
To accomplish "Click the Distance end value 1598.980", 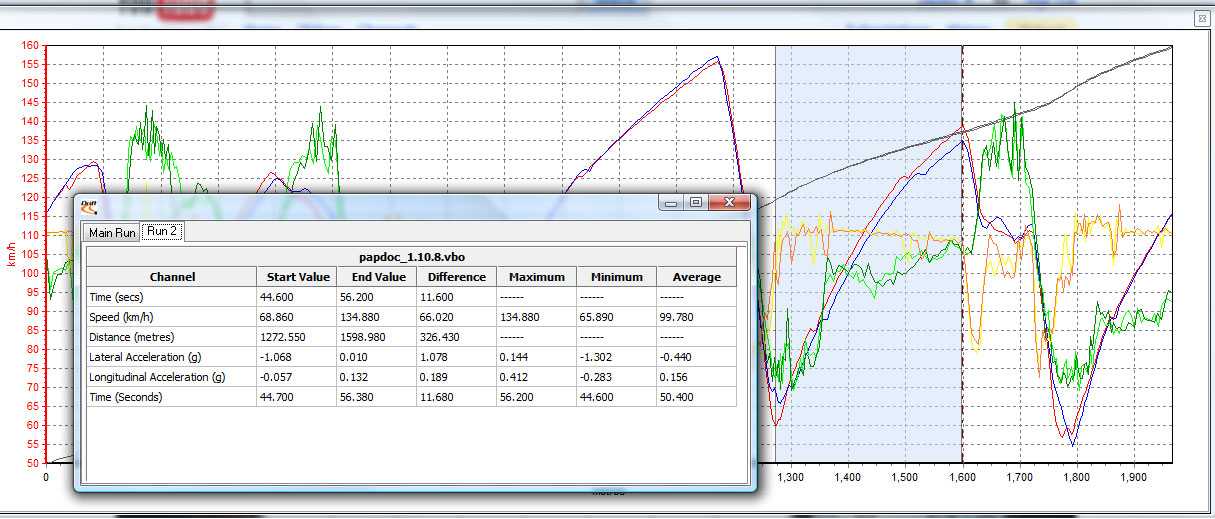I will click(x=365, y=337).
